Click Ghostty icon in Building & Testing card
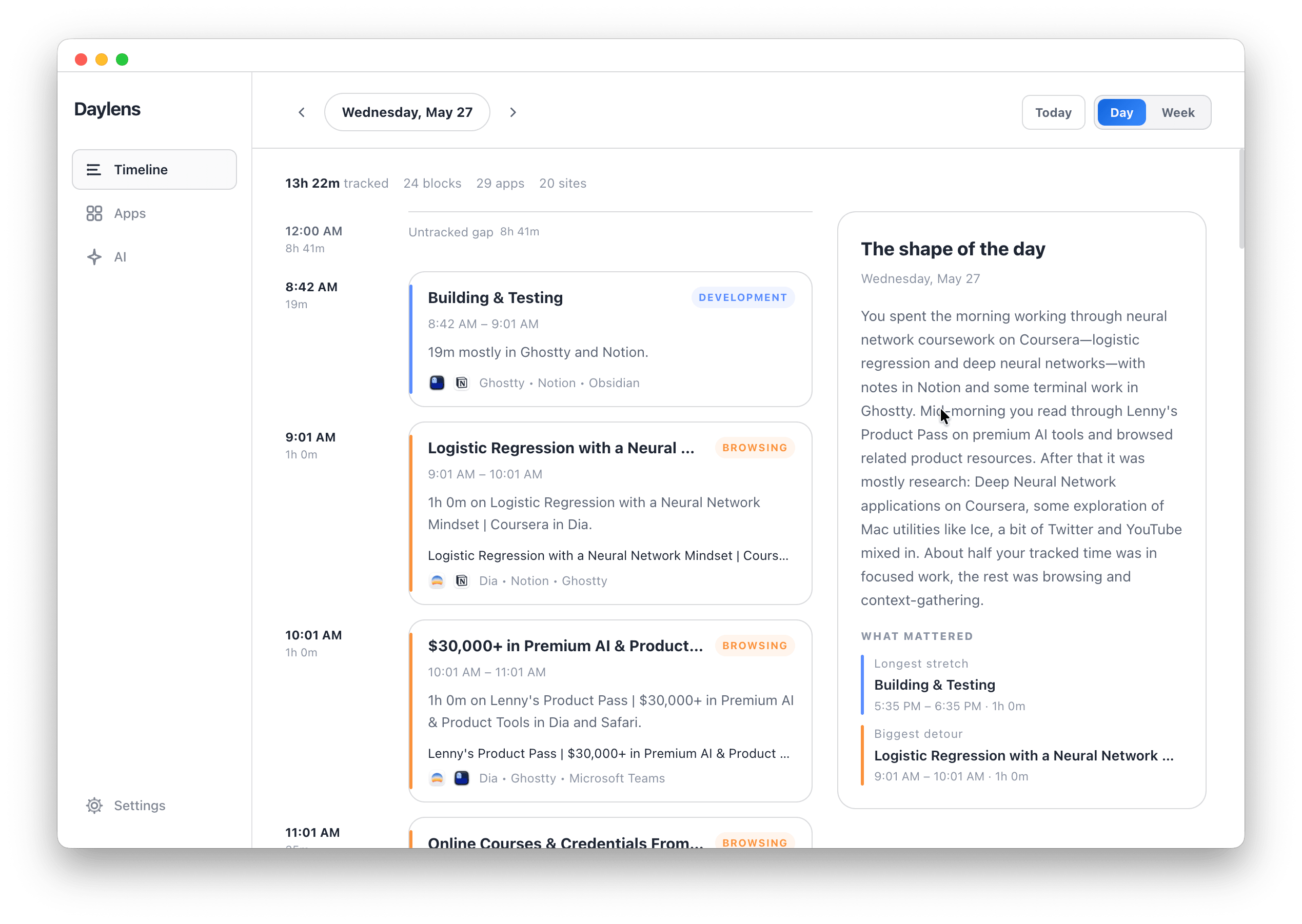 click(x=437, y=383)
